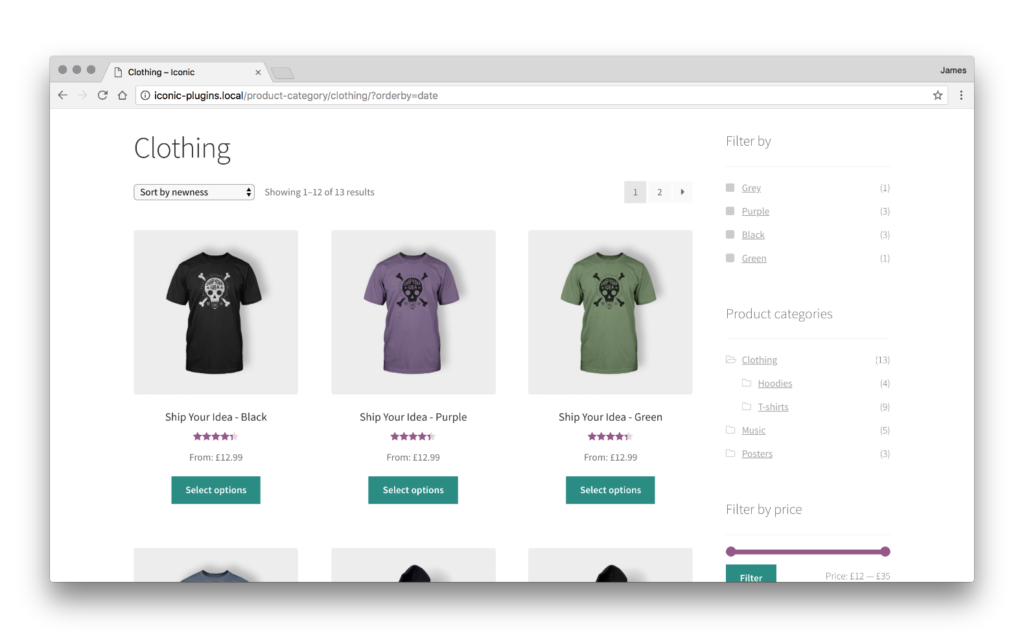The height and width of the screenshot is (639, 1024).
Task: Bookmark this page using the star icon
Action: point(937,96)
